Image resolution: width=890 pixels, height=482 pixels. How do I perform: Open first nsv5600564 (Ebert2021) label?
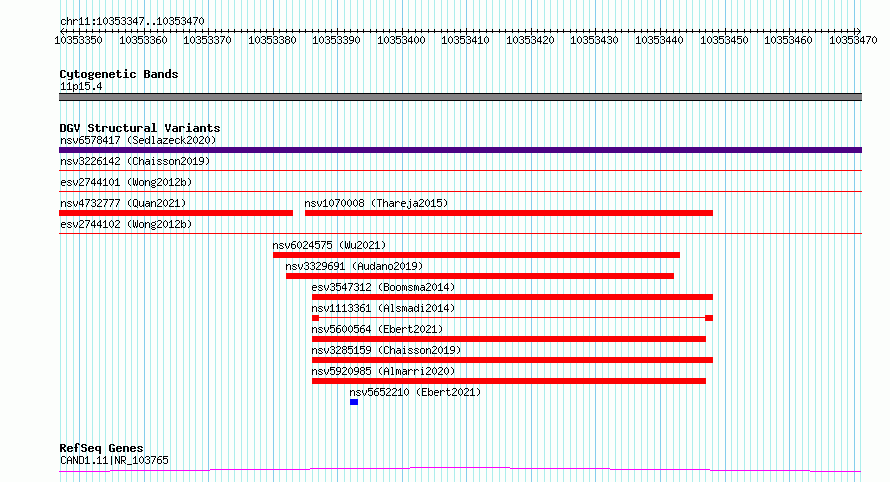click(x=377, y=329)
